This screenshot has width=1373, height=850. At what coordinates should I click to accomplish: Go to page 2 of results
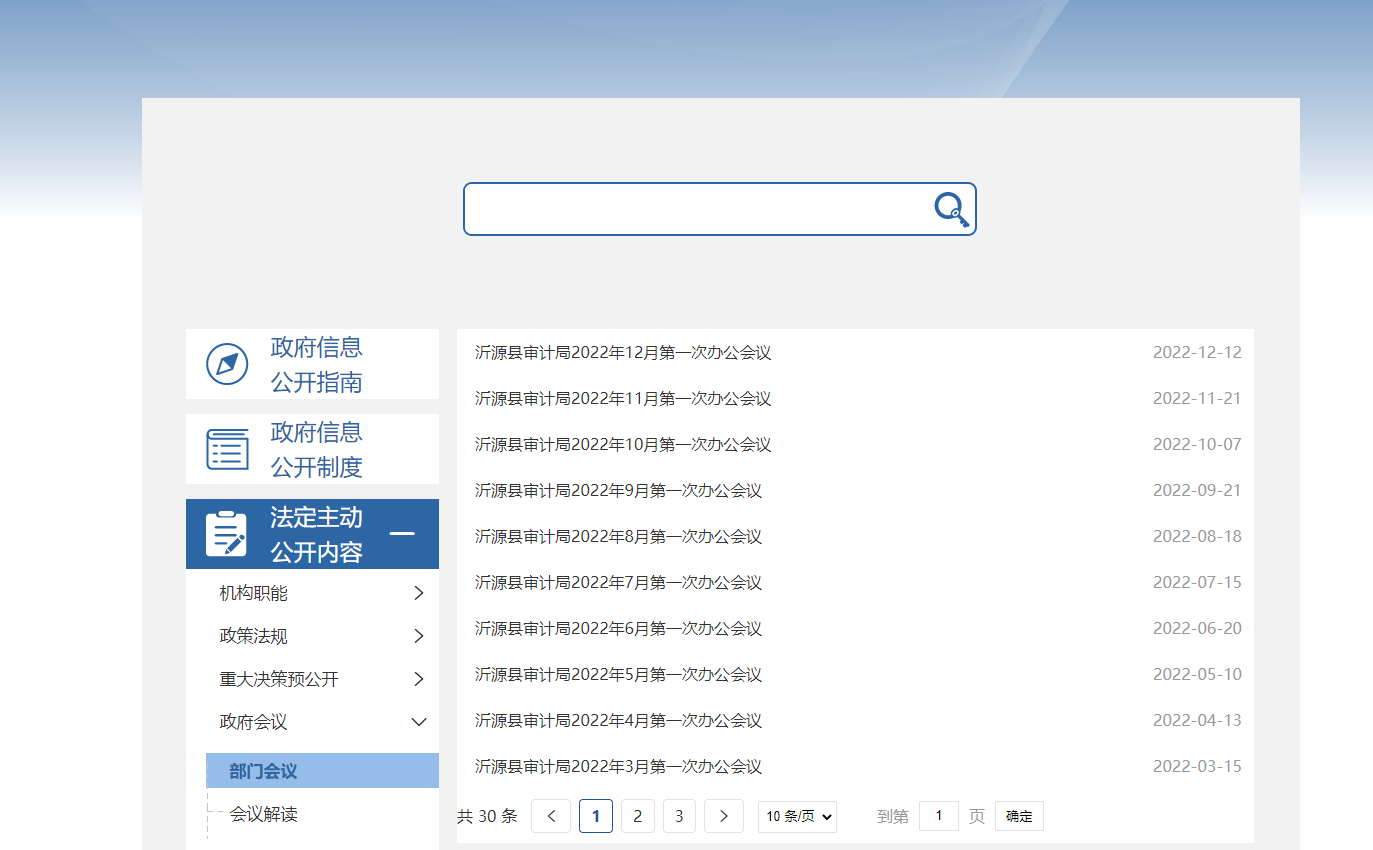click(637, 816)
